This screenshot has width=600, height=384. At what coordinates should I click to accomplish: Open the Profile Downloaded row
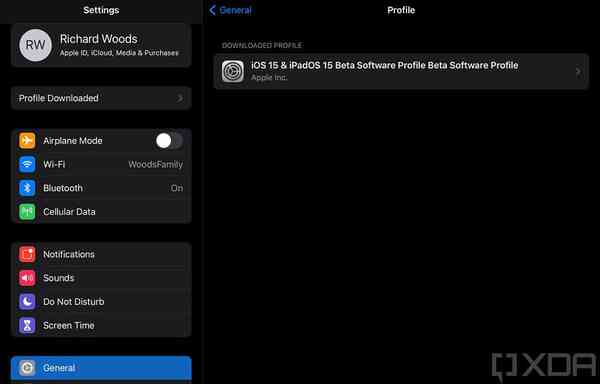coord(101,98)
